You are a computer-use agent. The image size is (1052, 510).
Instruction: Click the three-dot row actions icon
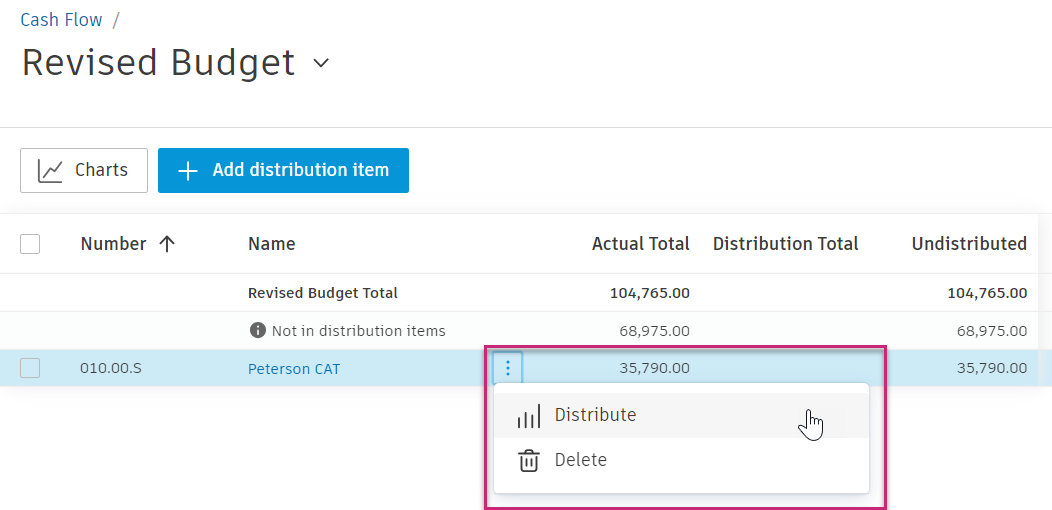tap(508, 368)
